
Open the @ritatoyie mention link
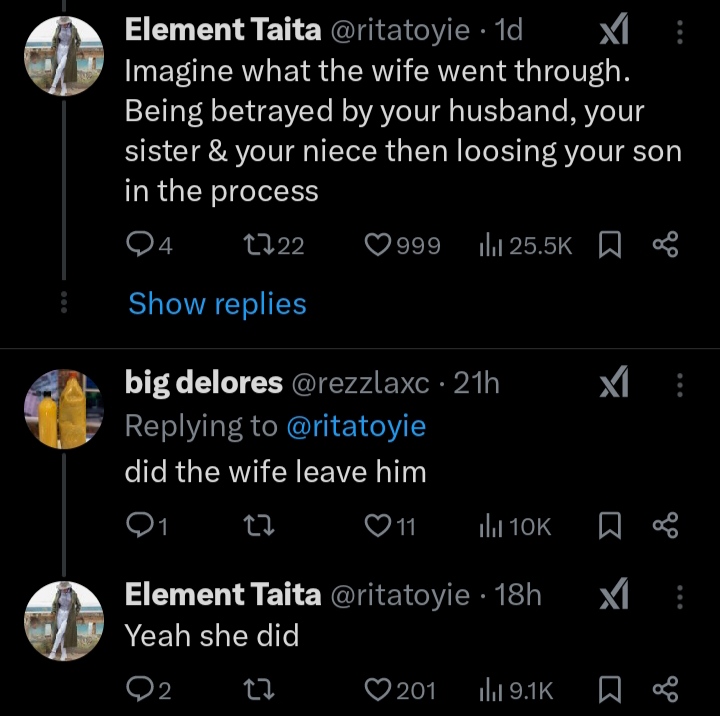pos(356,426)
